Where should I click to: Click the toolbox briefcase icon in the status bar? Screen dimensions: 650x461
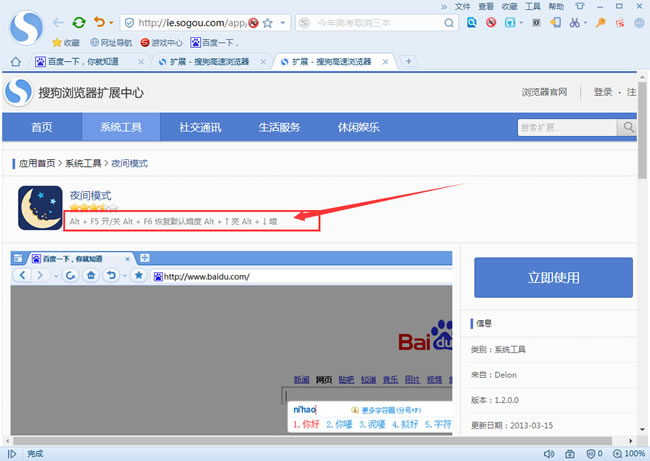tap(570, 454)
